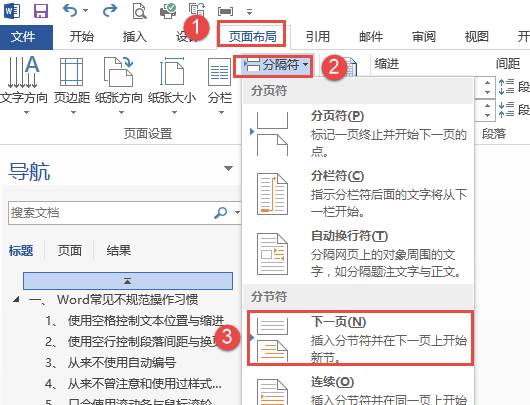Insert 分页符(P) page break
The image size is (530, 405).
(358, 135)
